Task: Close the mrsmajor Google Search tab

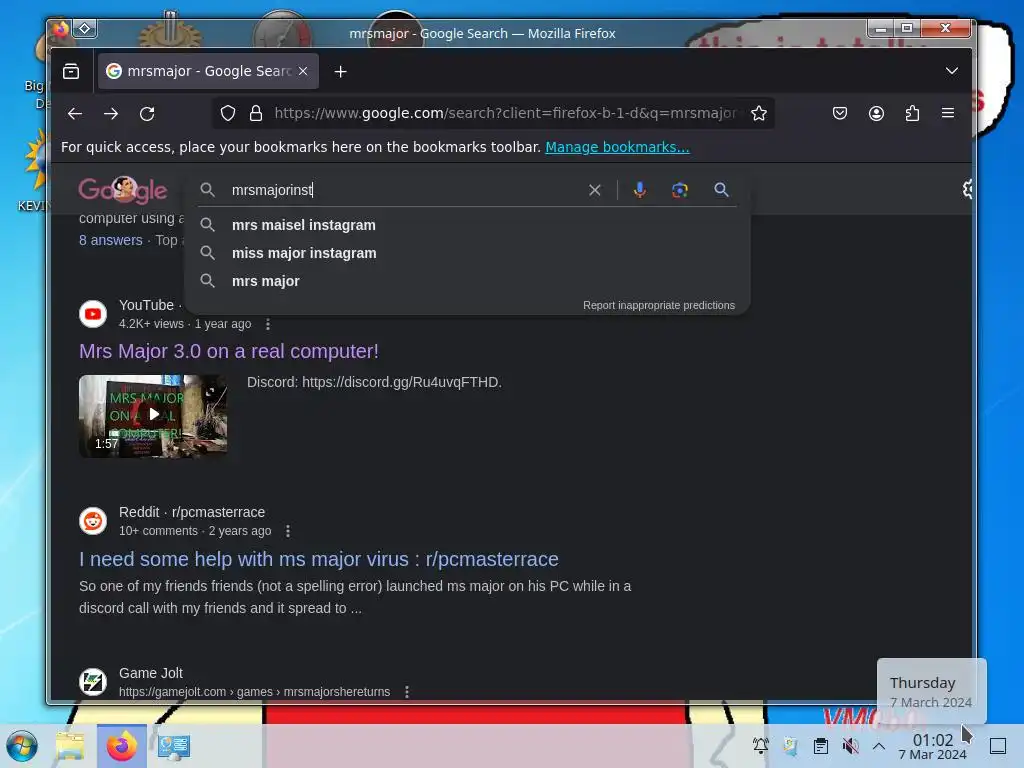Action: [303, 71]
